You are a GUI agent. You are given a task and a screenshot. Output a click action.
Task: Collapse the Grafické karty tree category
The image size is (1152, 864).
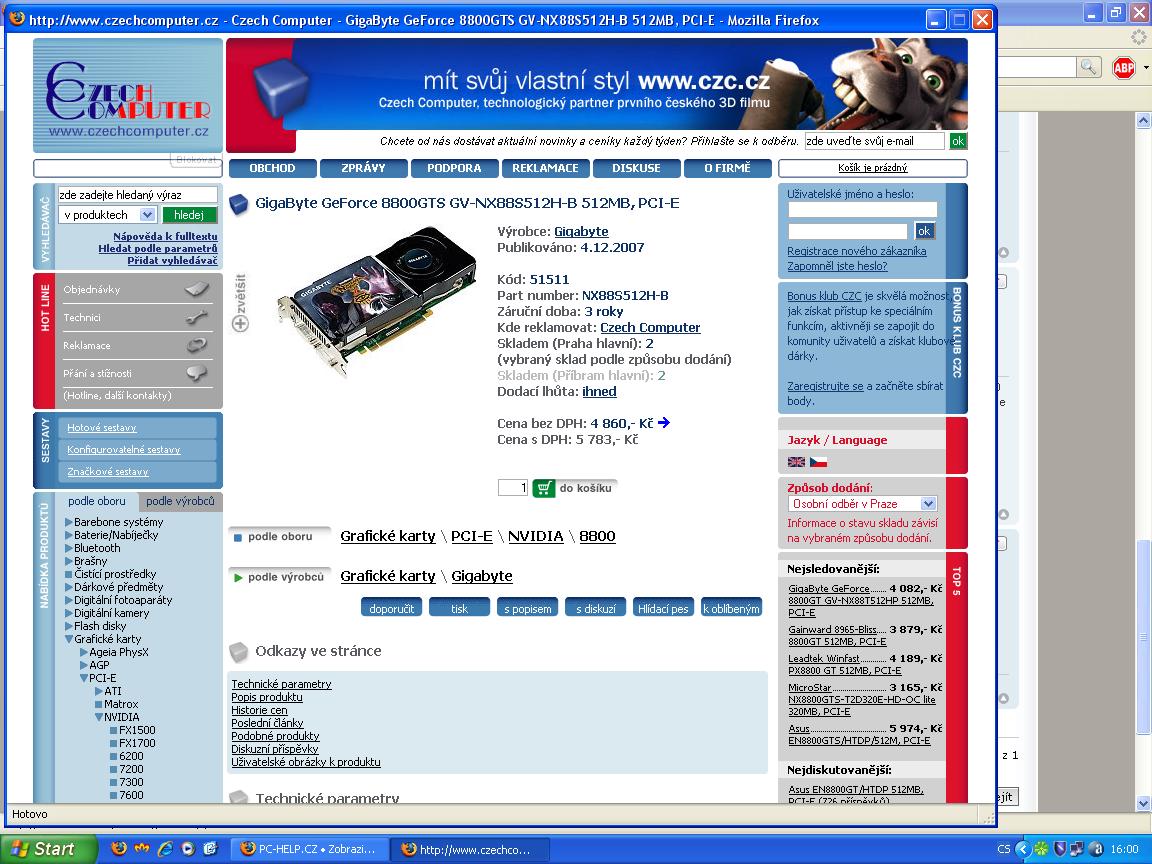69,639
